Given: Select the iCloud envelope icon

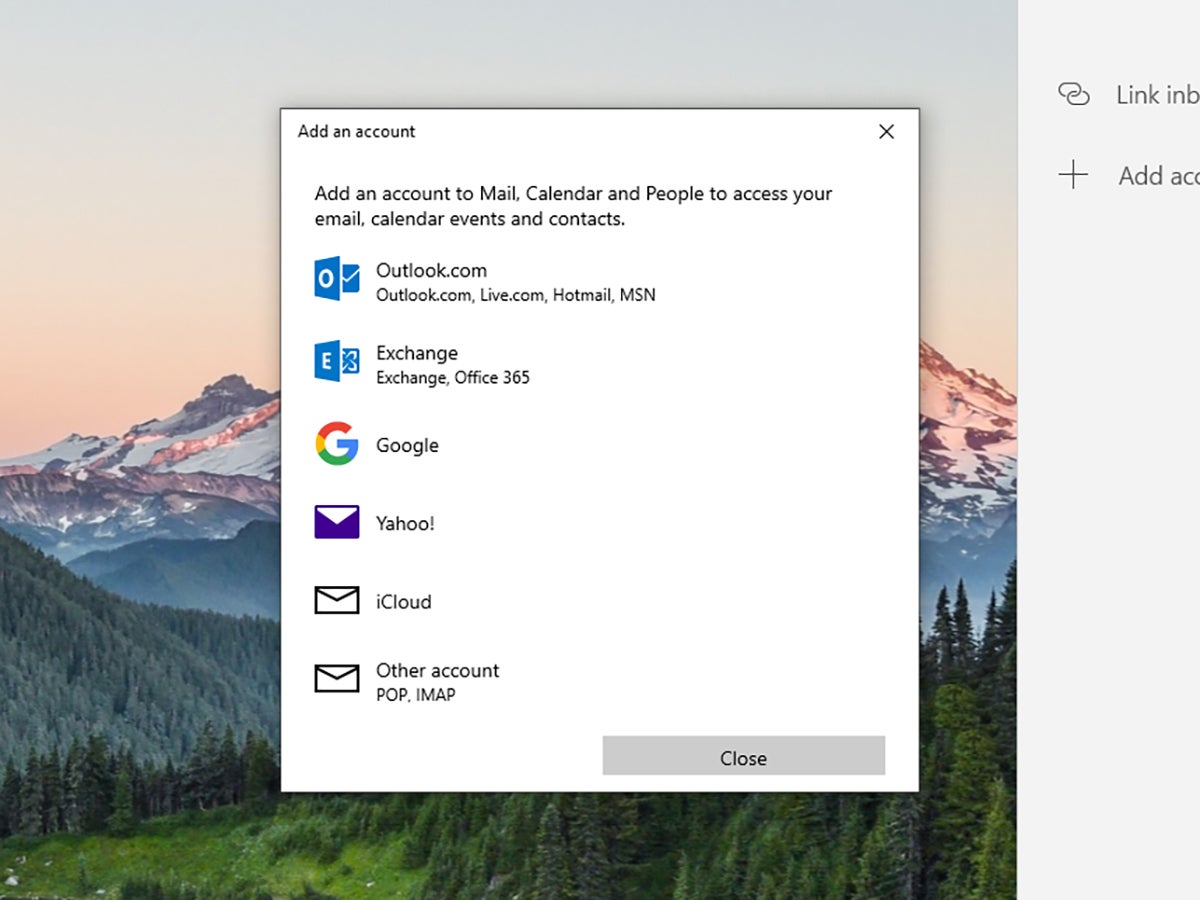Looking at the screenshot, I should click(x=337, y=599).
